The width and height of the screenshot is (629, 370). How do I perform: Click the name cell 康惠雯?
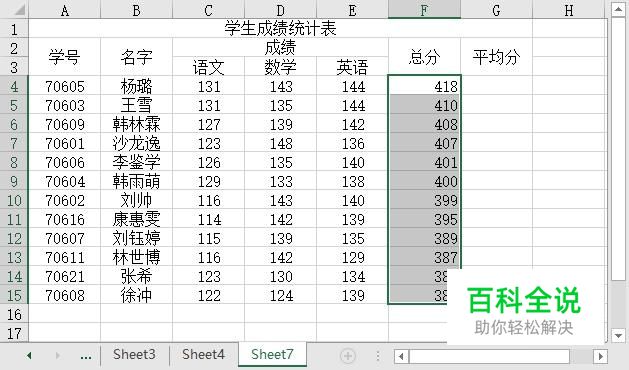tap(136, 219)
